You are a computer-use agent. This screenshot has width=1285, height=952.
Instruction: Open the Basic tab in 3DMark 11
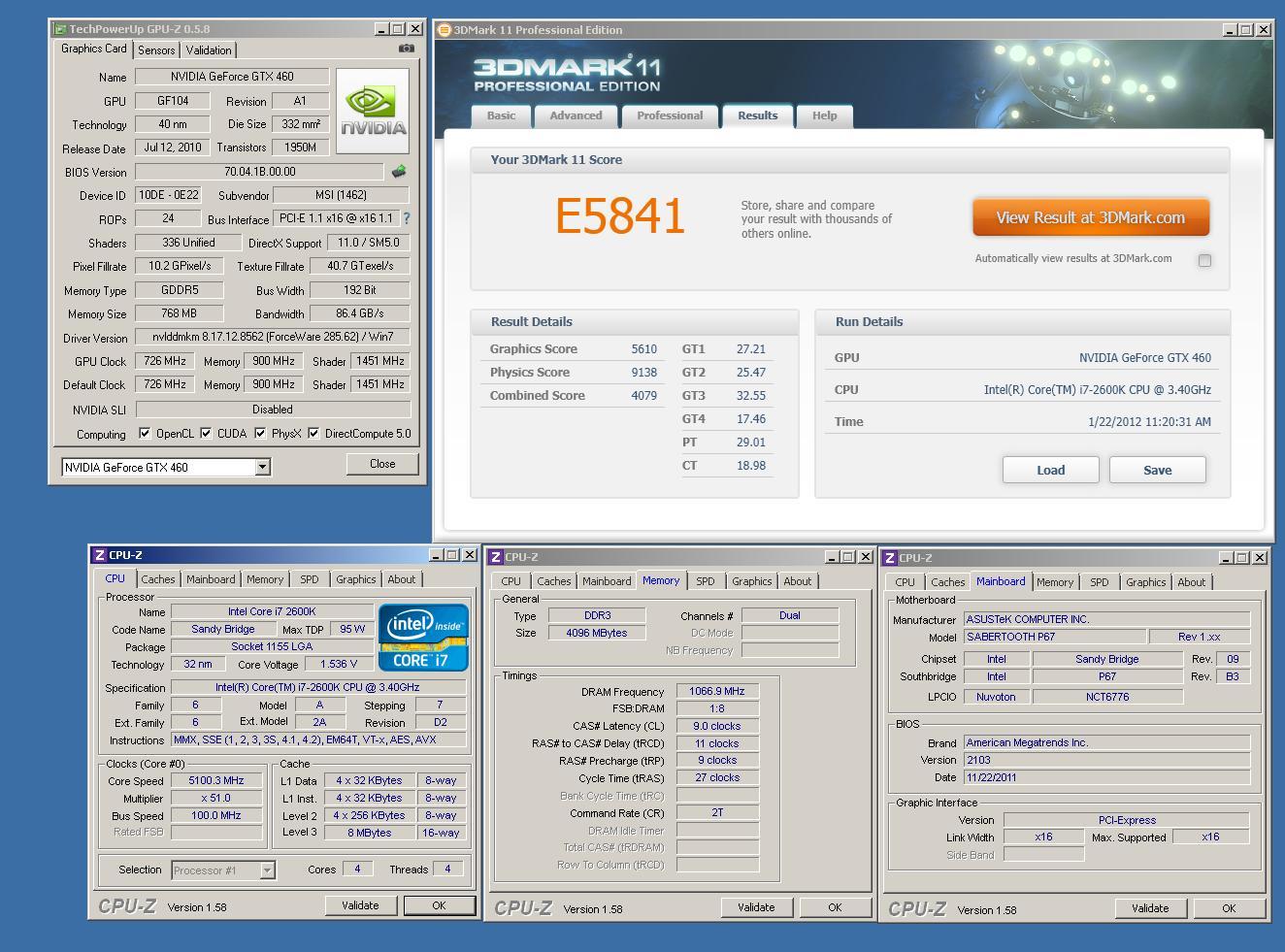point(501,115)
